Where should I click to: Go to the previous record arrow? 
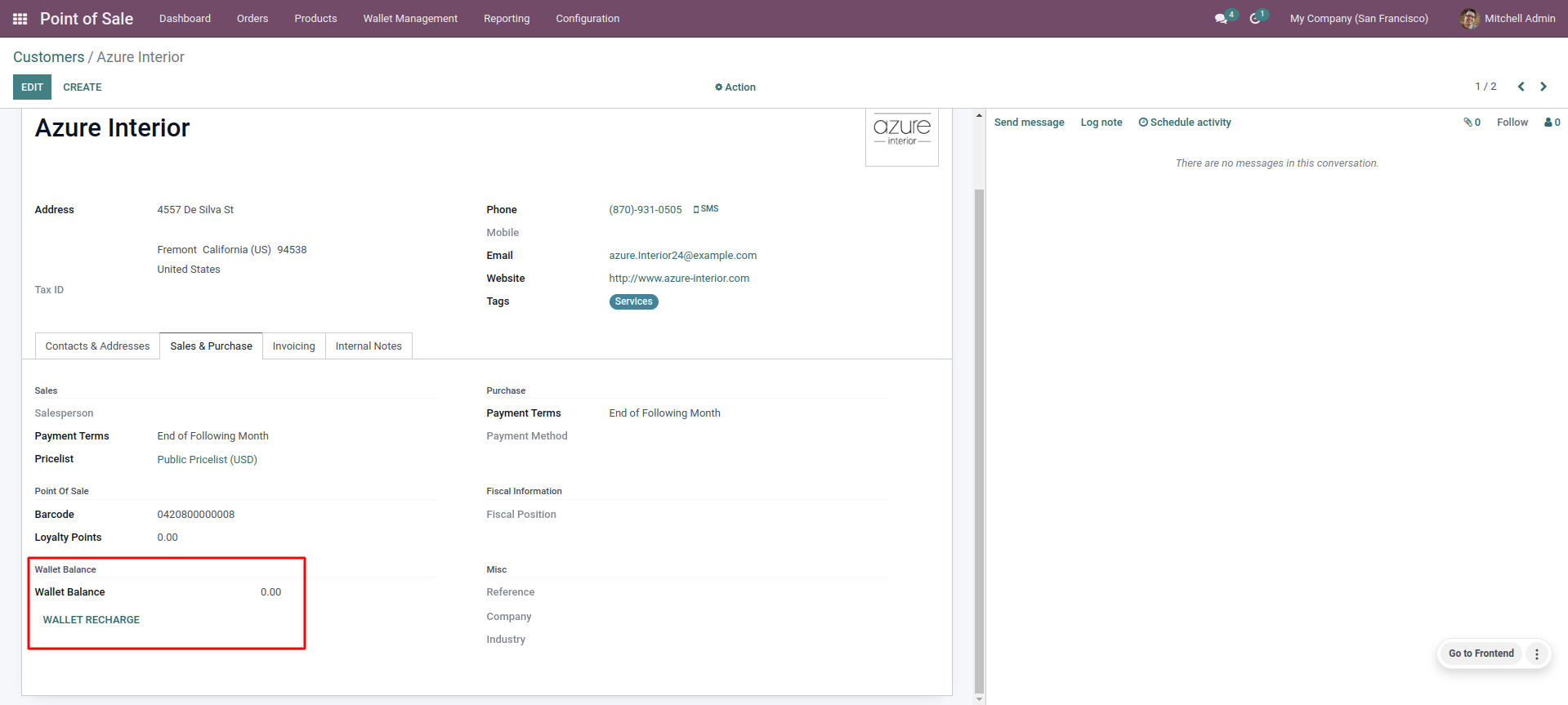pyautogui.click(x=1521, y=87)
